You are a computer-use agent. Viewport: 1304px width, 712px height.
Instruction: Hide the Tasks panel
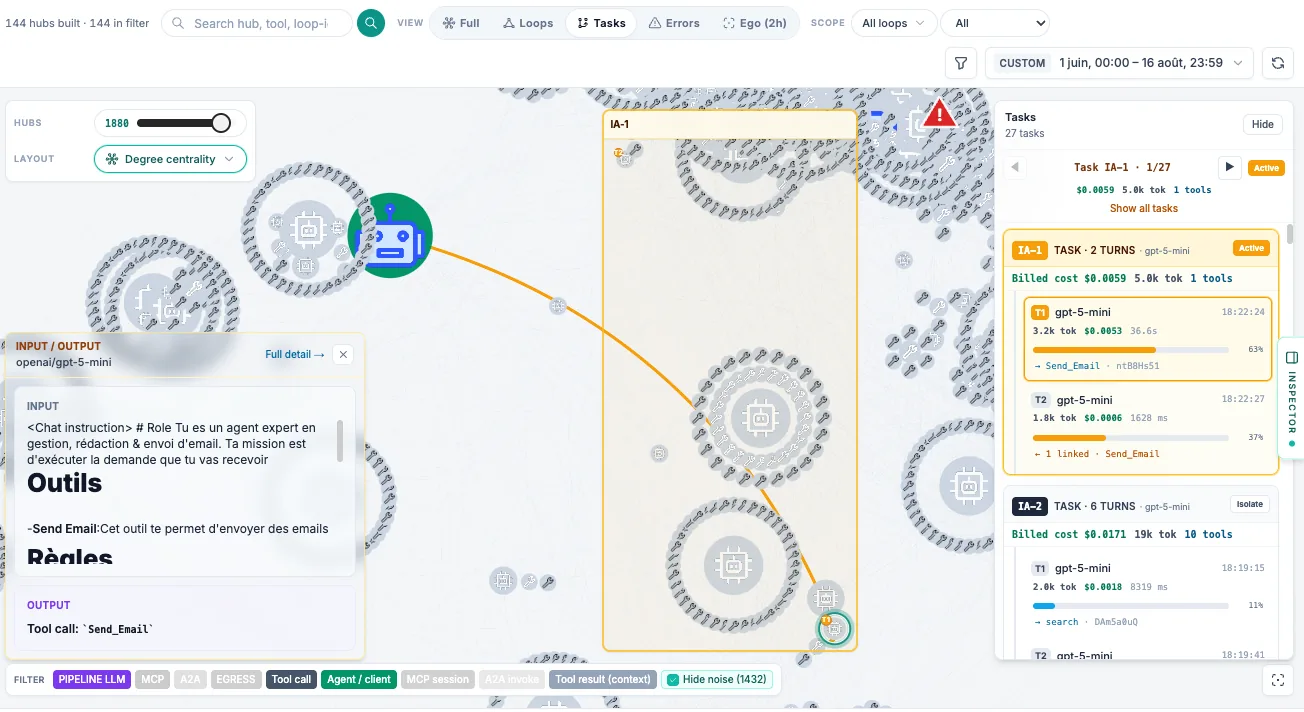[1263, 124]
